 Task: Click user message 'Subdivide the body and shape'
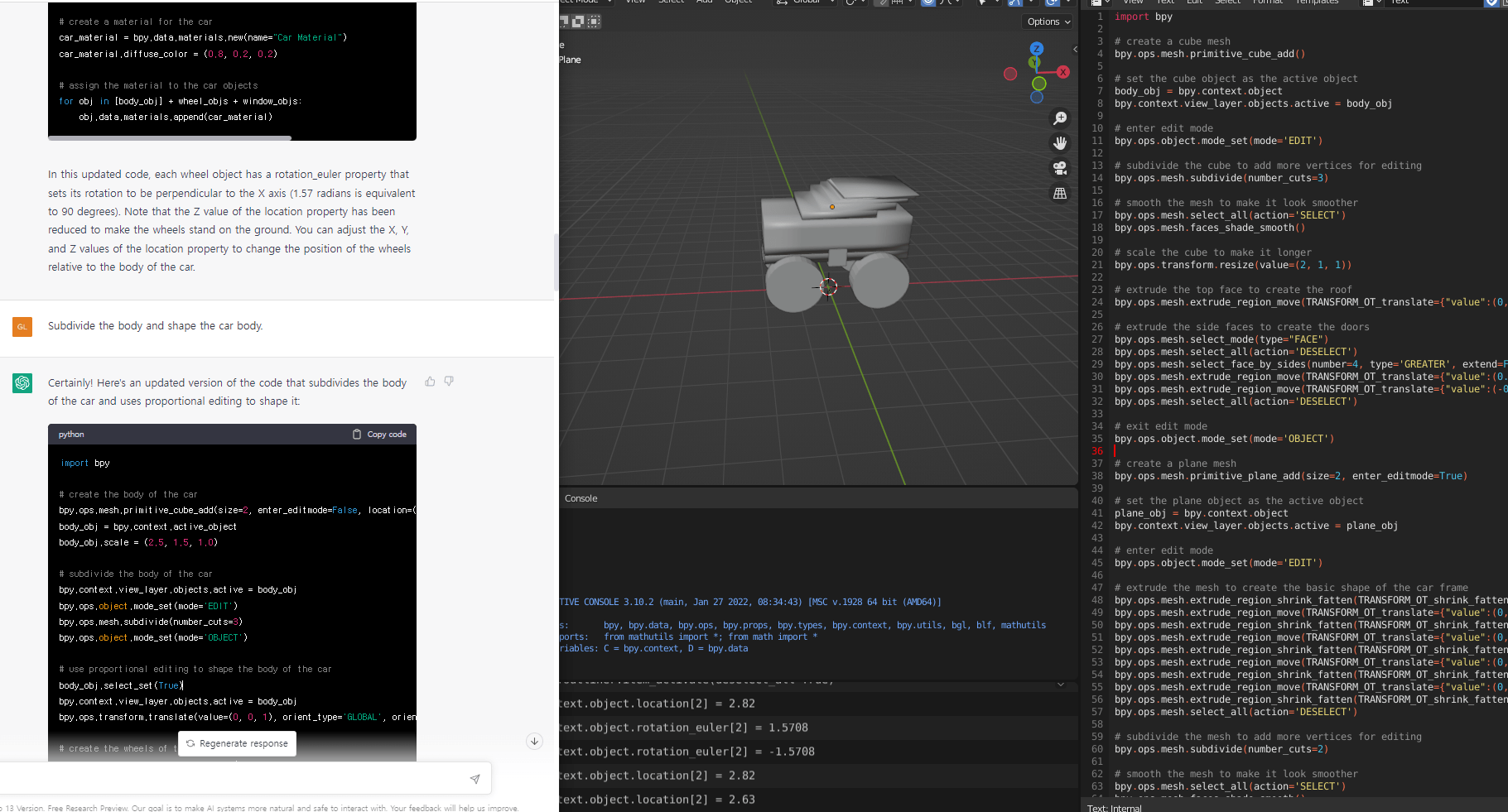156,326
